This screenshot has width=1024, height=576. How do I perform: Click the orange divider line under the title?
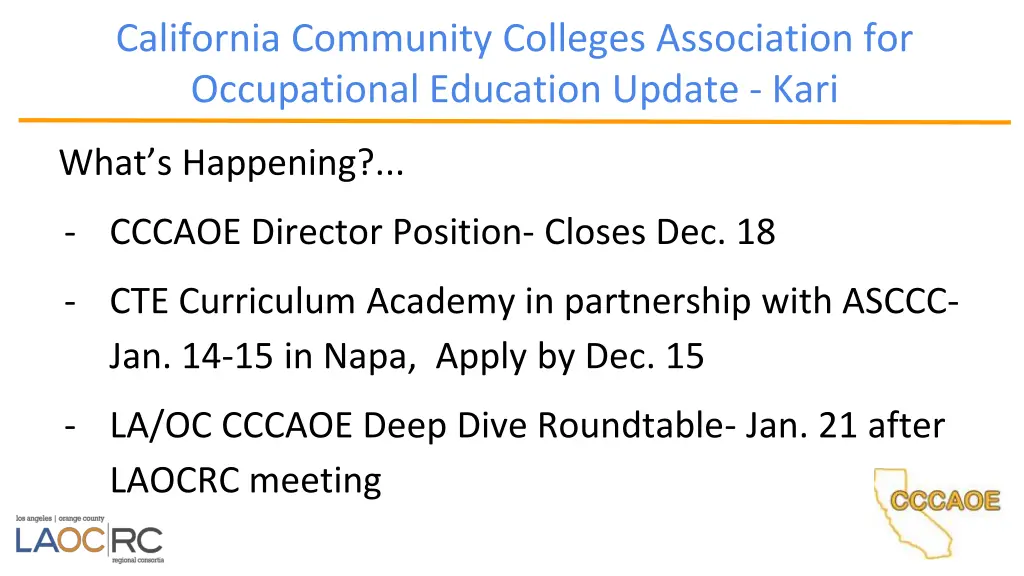pos(514,122)
